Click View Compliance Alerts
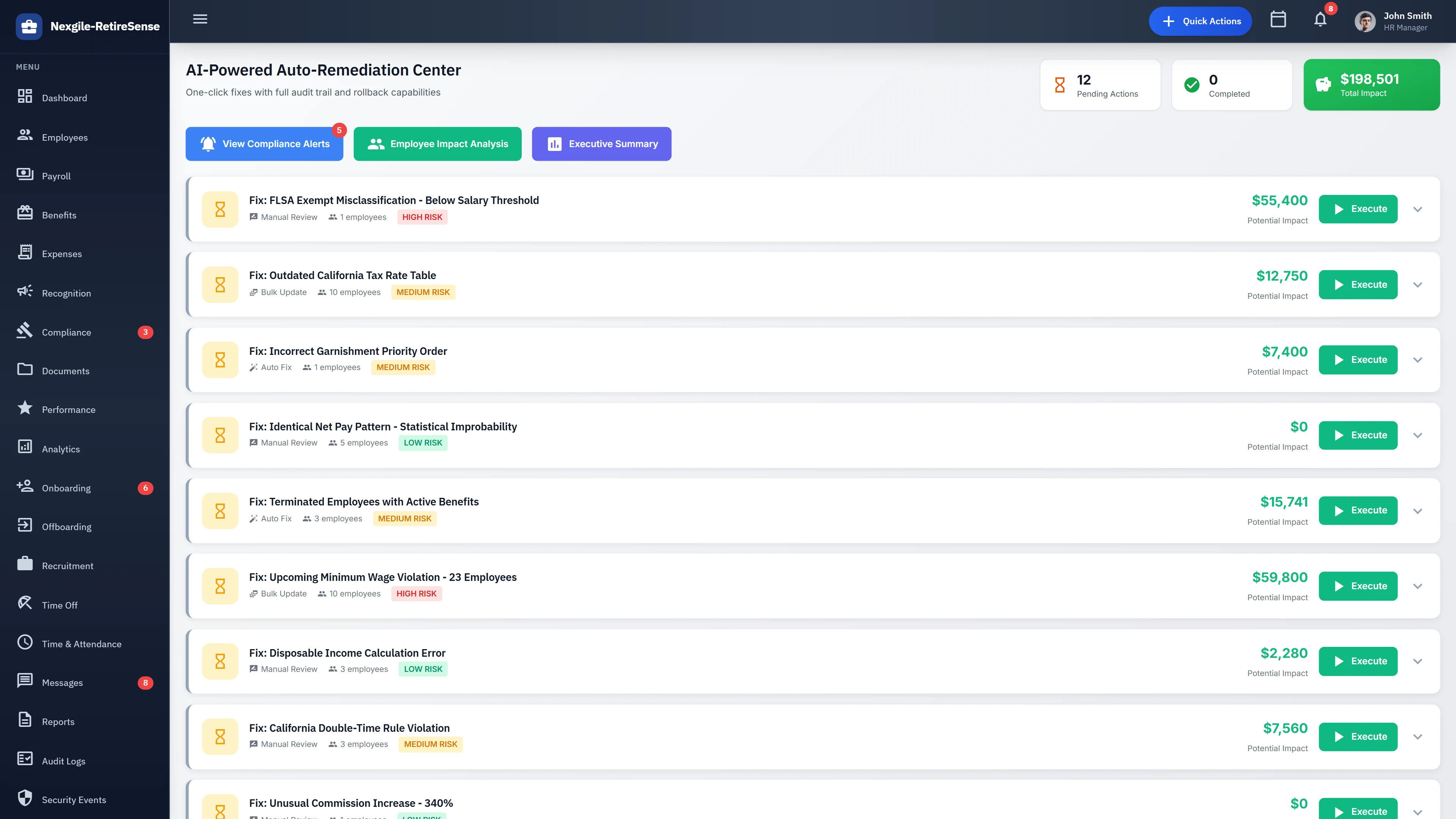 (x=264, y=144)
